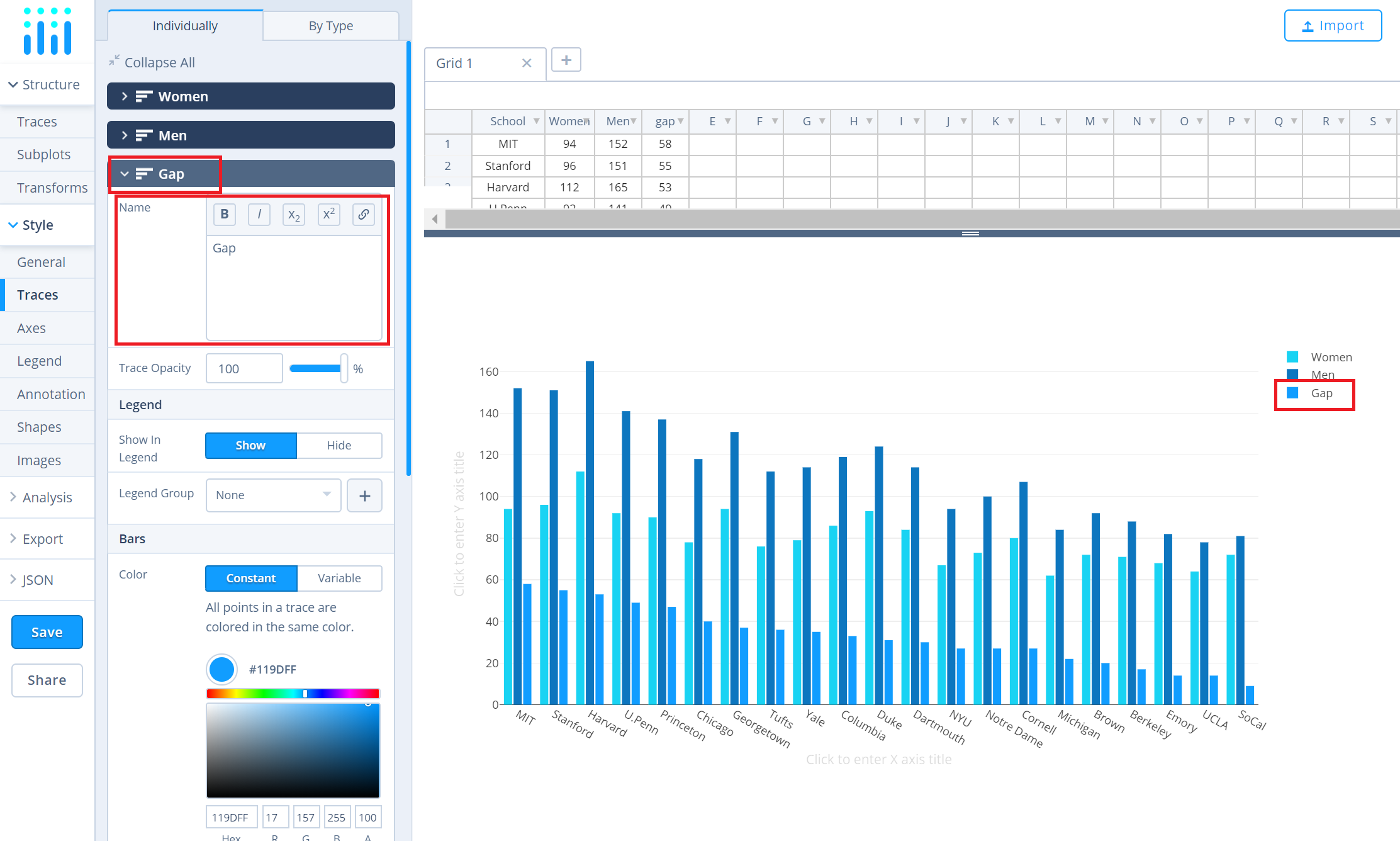Viewport: 1400px width, 841px height.
Task: Expand the JSON section
Action: point(47,580)
